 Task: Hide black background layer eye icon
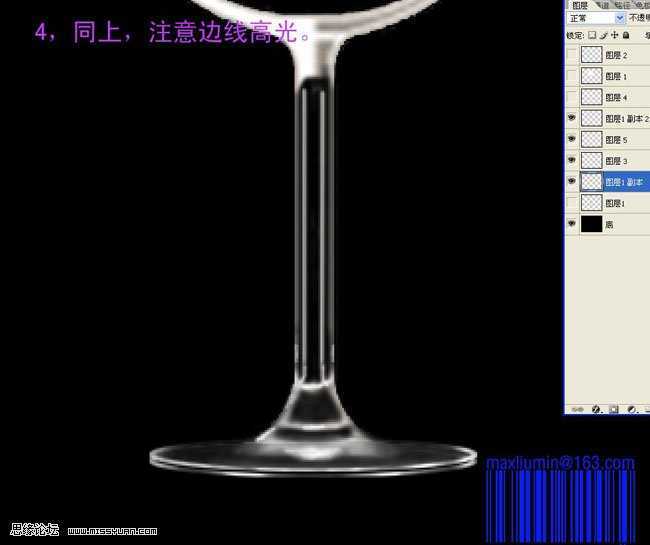572,224
